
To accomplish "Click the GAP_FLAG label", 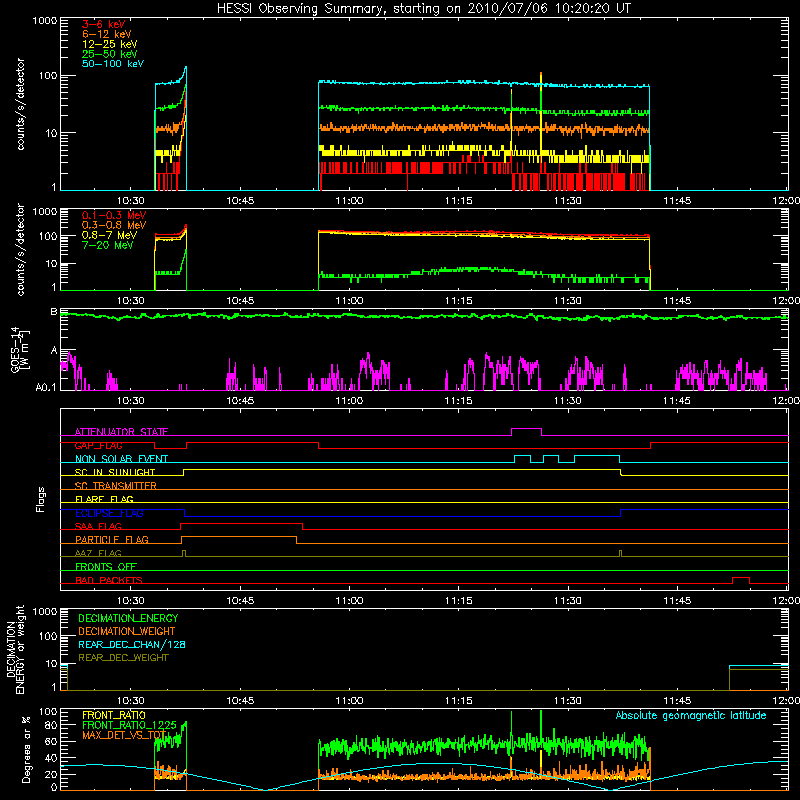I will (98, 445).
